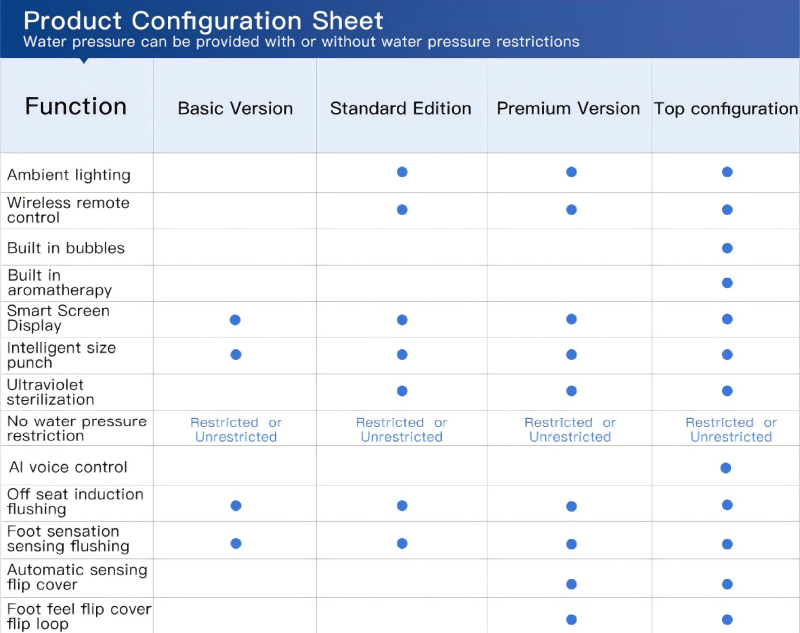Click the Intelligent size punch dot under Basic Version
This screenshot has height=633, width=800.
pos(235,354)
